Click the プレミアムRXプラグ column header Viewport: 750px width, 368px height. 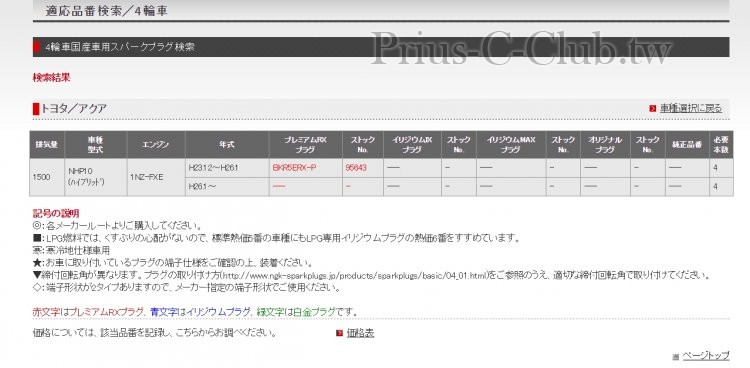point(306,145)
